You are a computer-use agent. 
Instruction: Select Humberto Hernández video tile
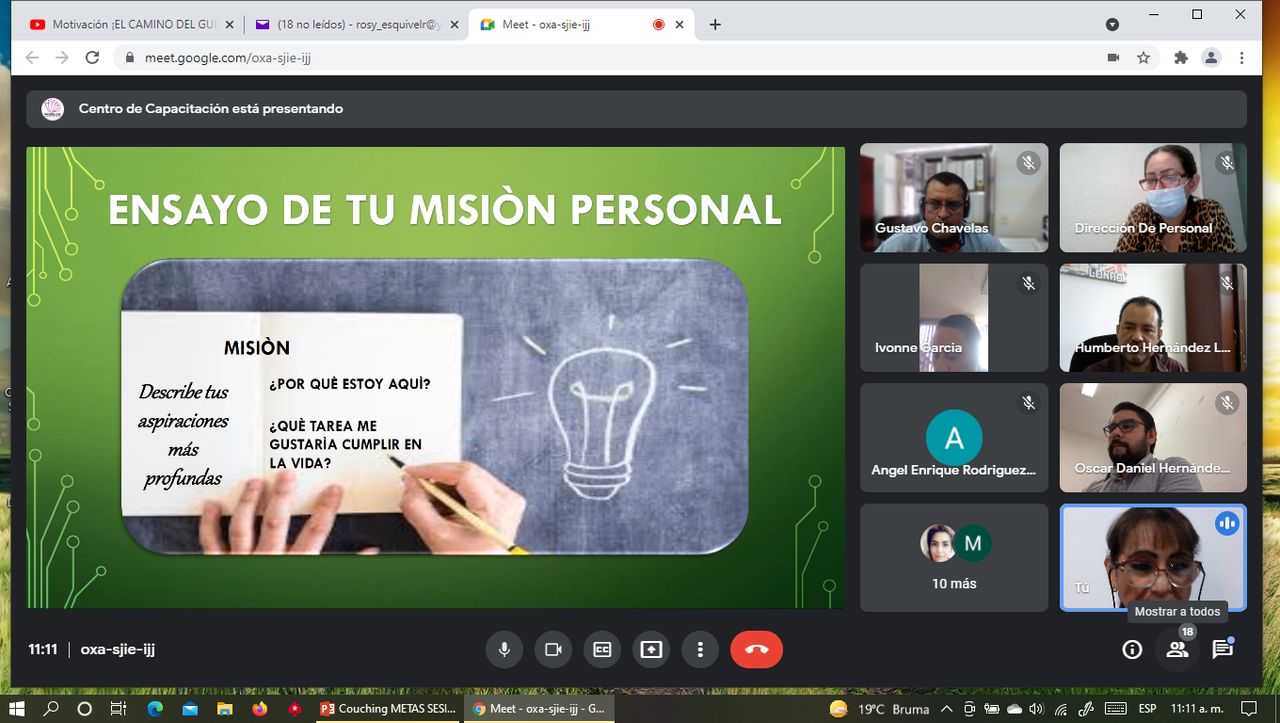pos(1153,318)
